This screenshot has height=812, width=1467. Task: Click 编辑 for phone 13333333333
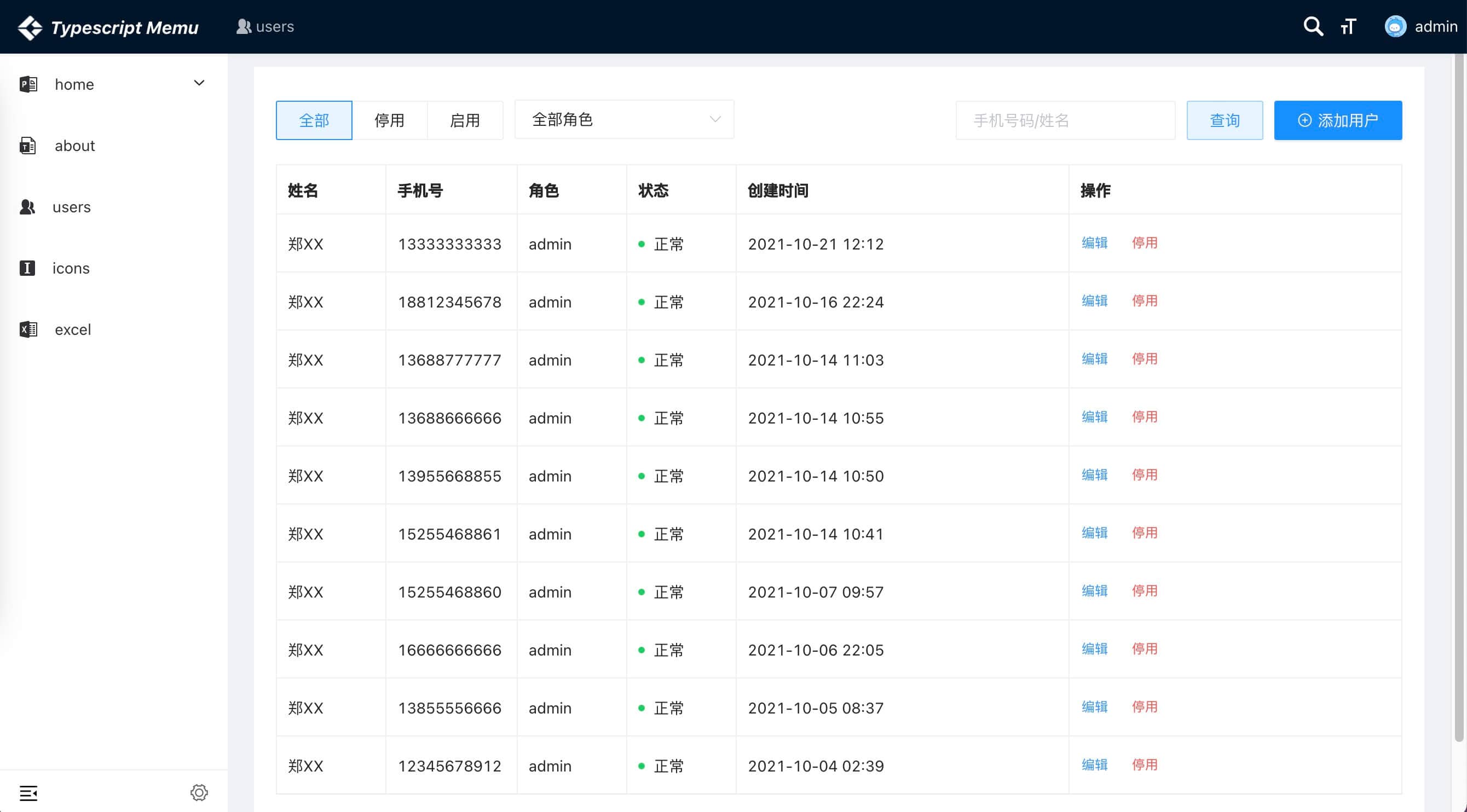coord(1094,243)
